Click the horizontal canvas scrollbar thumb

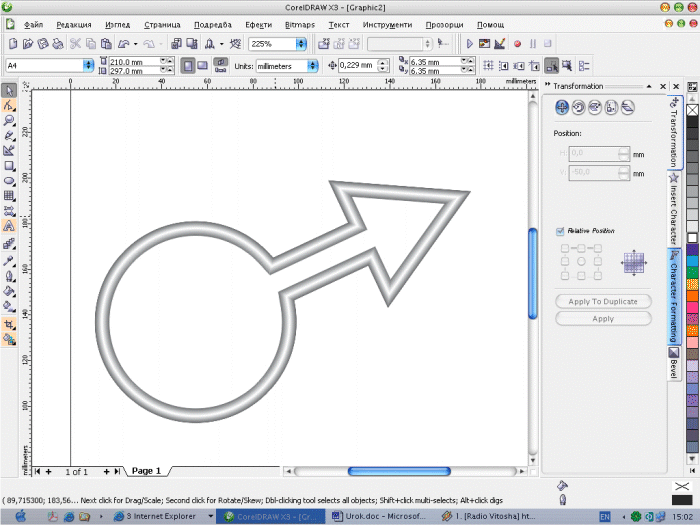(x=399, y=471)
